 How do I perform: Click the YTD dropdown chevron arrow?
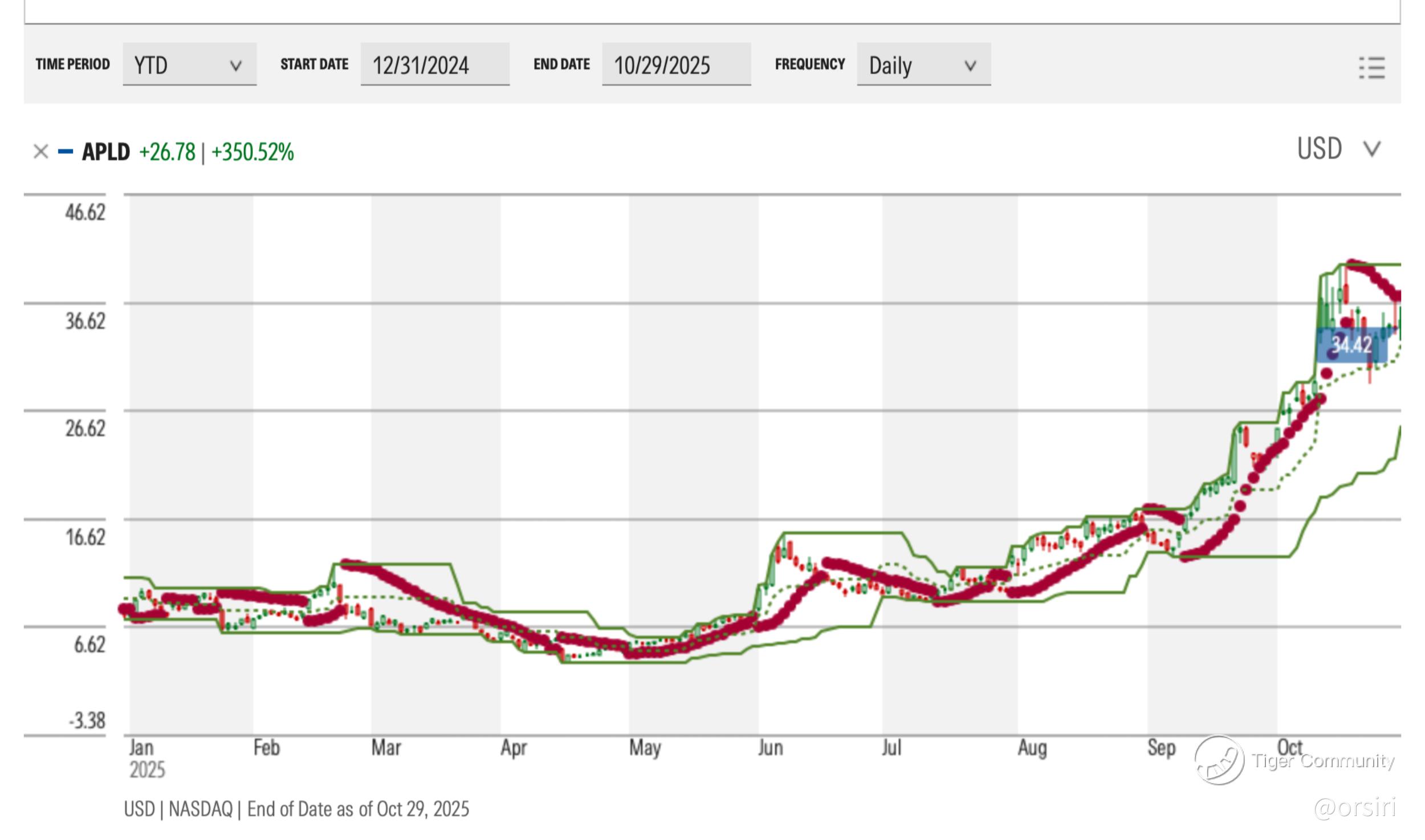coord(235,66)
